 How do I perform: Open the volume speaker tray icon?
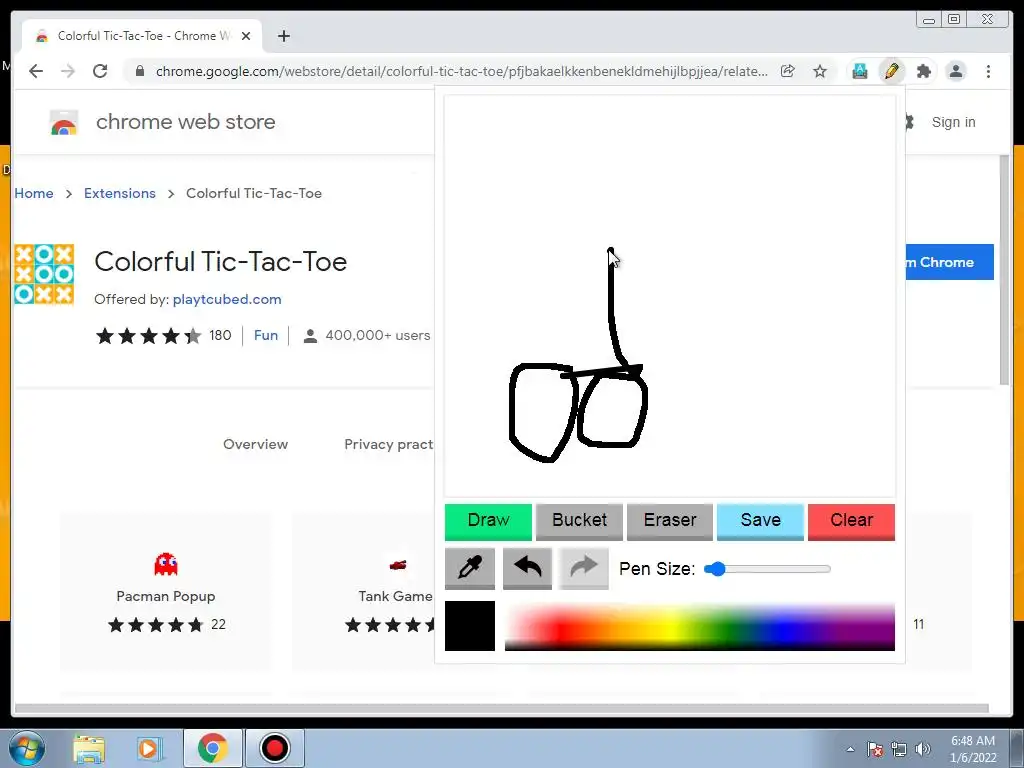pyautogui.click(x=923, y=749)
